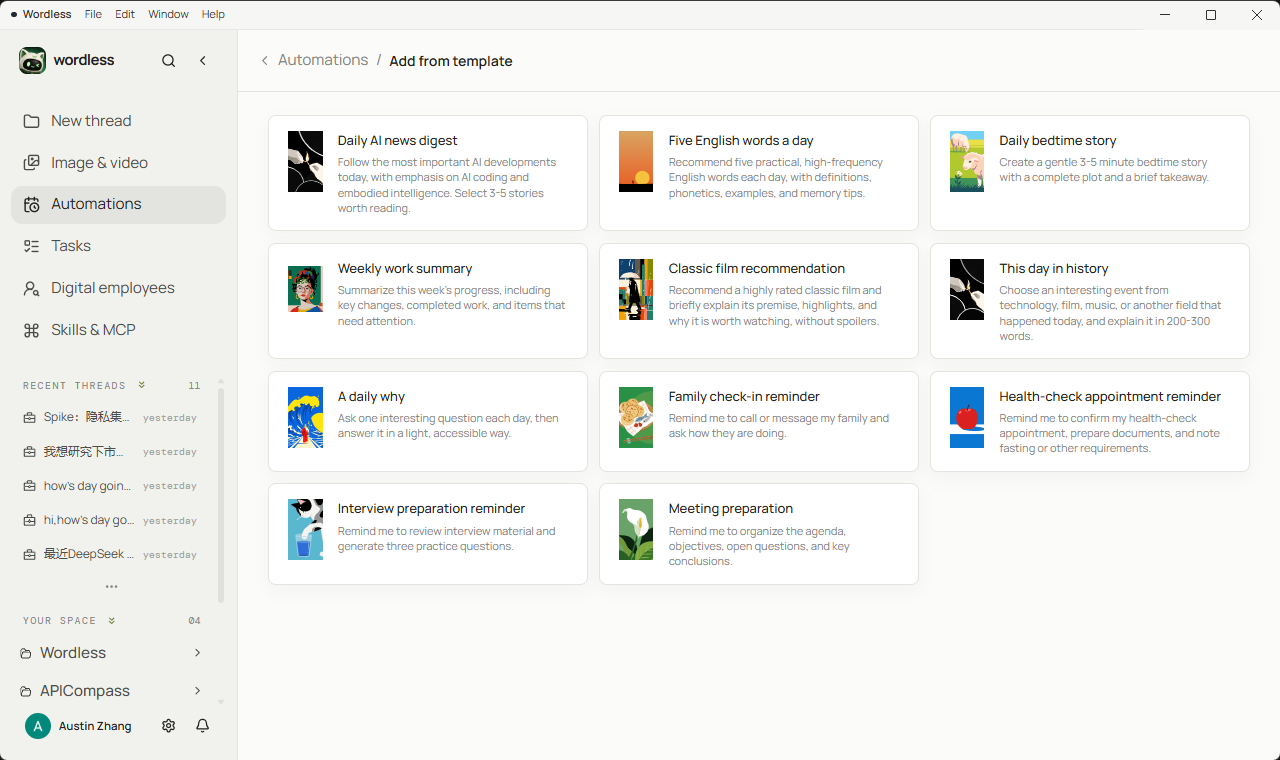This screenshot has height=760, width=1280.
Task: Click the 'This day in history' title
Action: point(1054,269)
